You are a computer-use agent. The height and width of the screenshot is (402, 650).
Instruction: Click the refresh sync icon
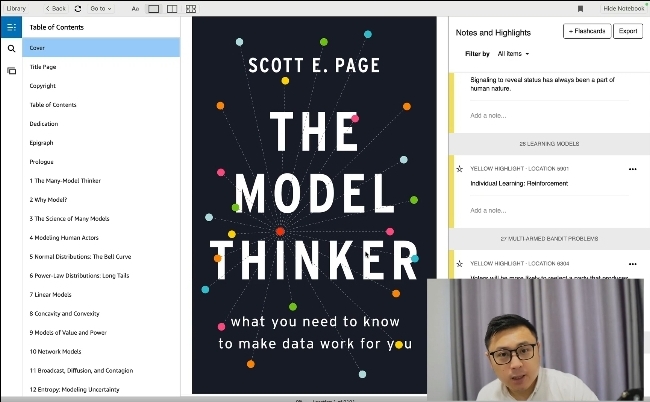[x=78, y=8]
